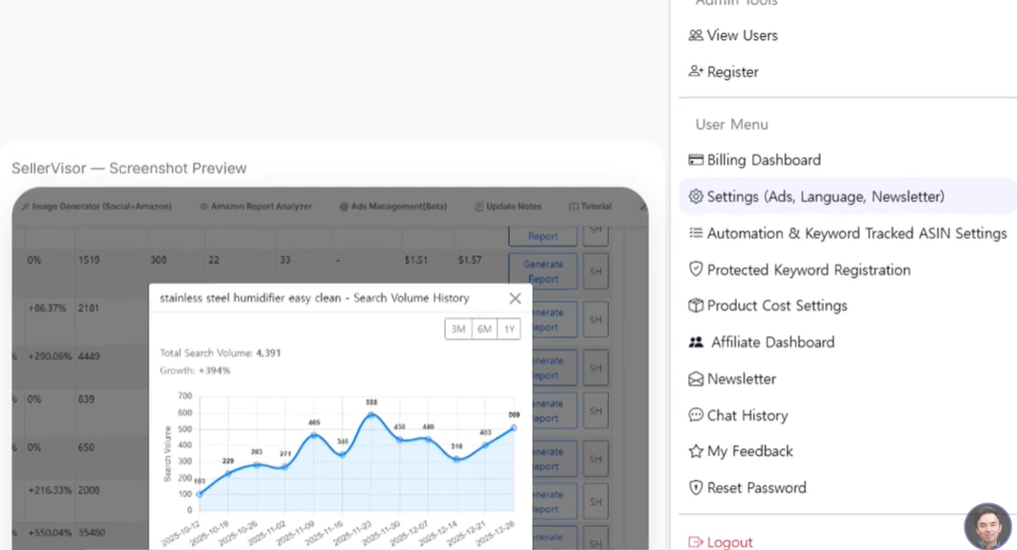Click SH button in the 839 row

coord(595,411)
